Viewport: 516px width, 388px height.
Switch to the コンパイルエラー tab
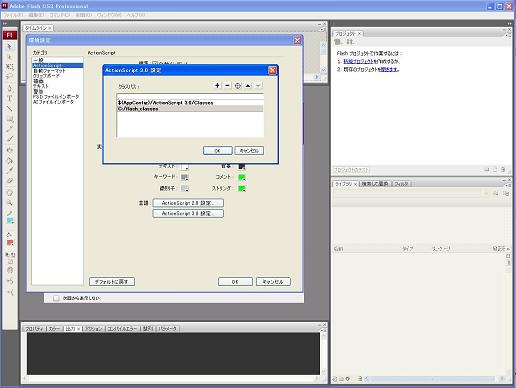tap(123, 329)
